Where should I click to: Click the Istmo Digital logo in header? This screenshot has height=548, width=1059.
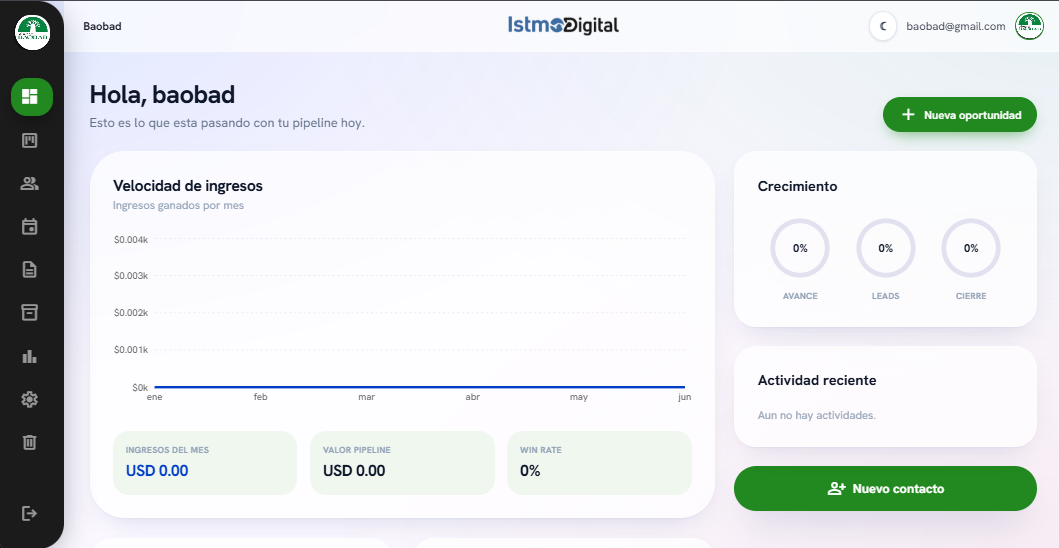(x=563, y=25)
